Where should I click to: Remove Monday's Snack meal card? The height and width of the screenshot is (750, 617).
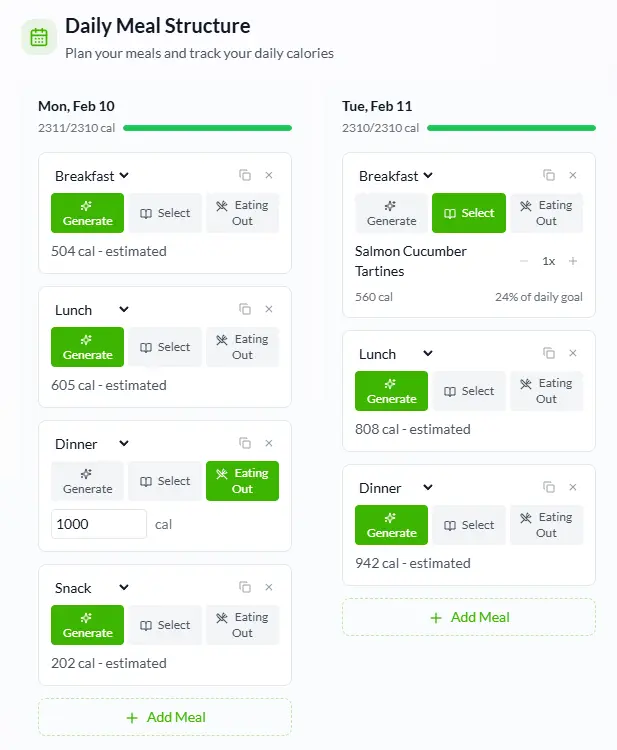point(269,587)
